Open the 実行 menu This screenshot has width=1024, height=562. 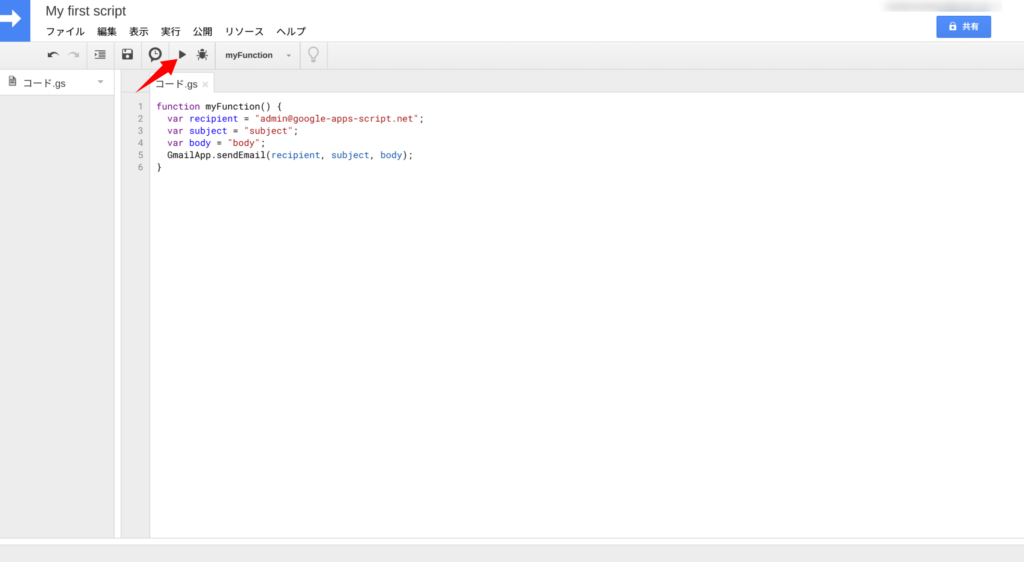(171, 32)
